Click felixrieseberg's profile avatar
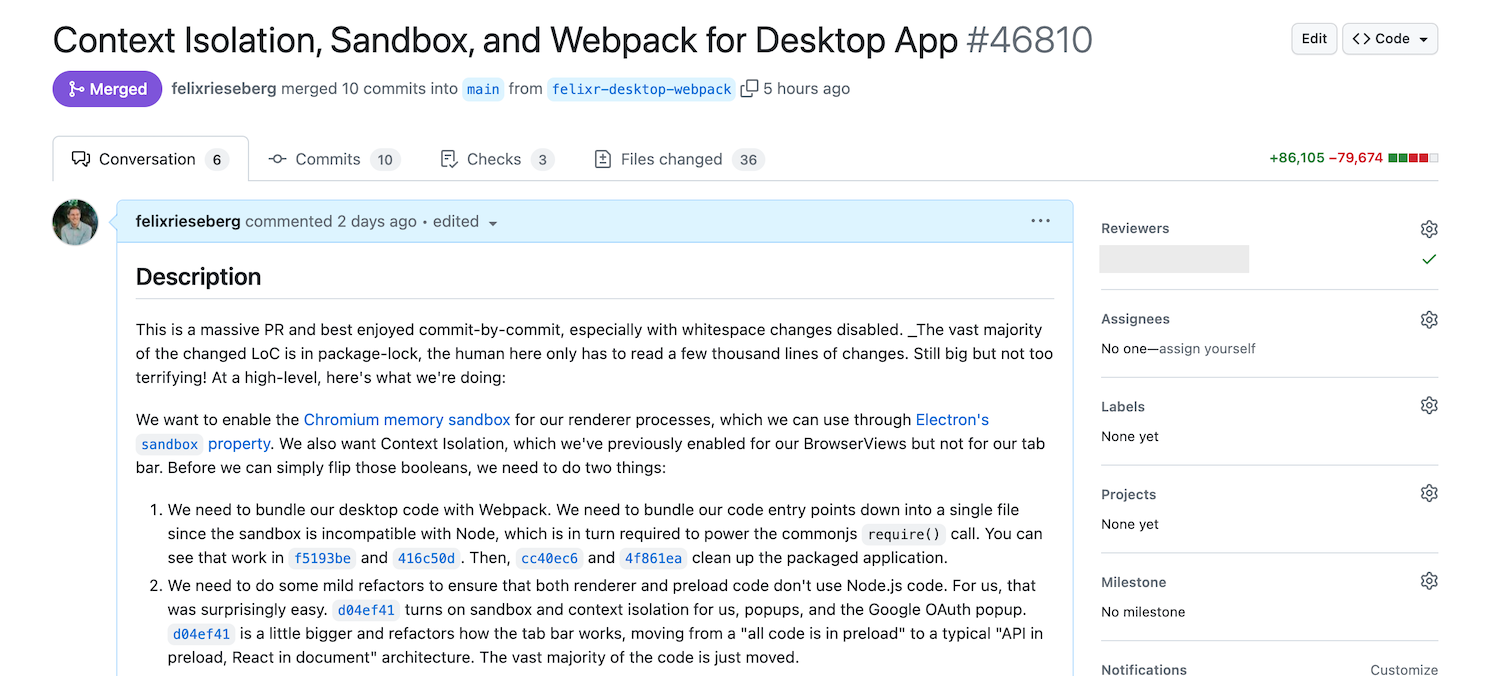Image resolution: width=1500 pixels, height=676 pixels. pos(75,221)
